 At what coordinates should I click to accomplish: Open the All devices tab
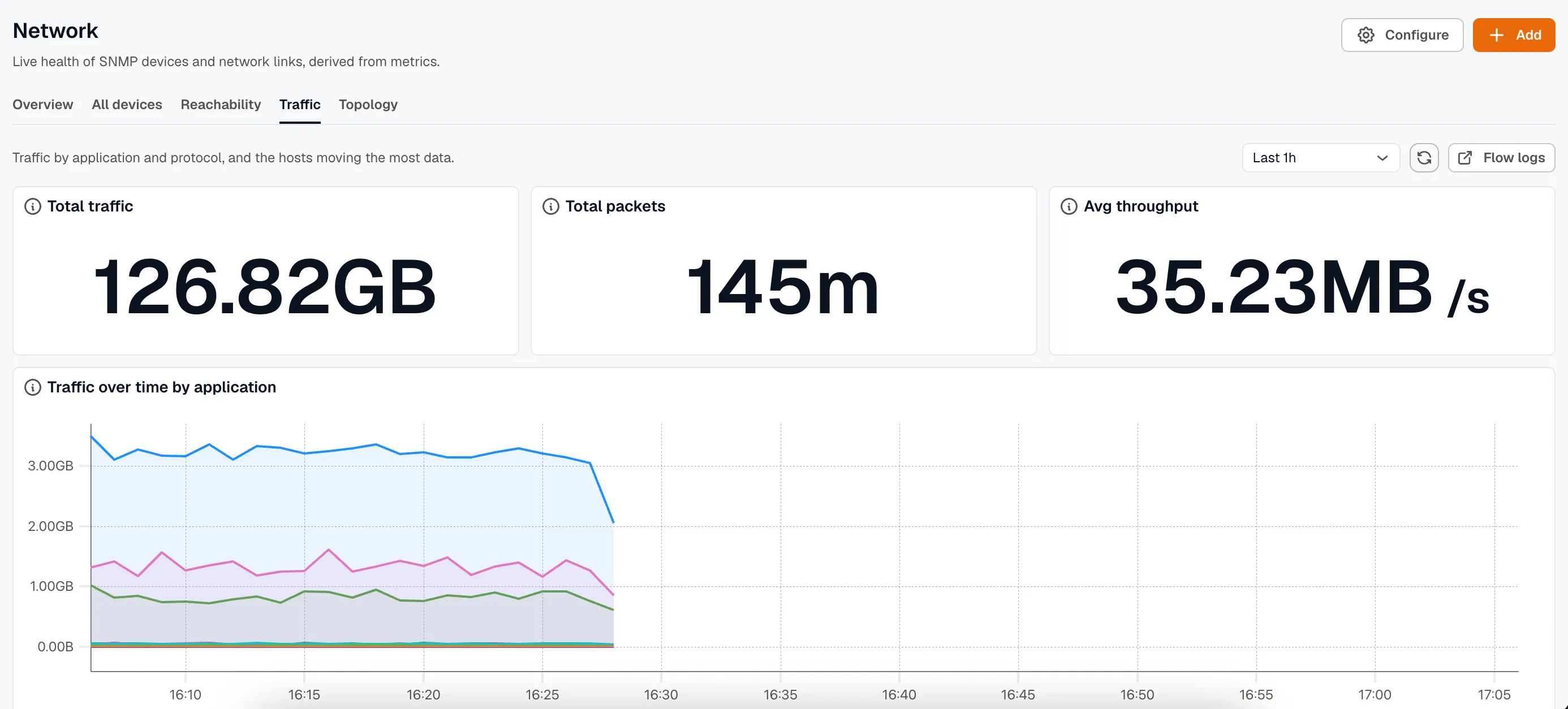click(127, 105)
